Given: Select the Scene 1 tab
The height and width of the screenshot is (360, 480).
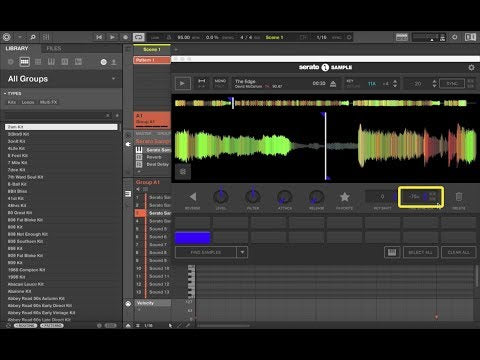Looking at the screenshot, I should point(152,49).
